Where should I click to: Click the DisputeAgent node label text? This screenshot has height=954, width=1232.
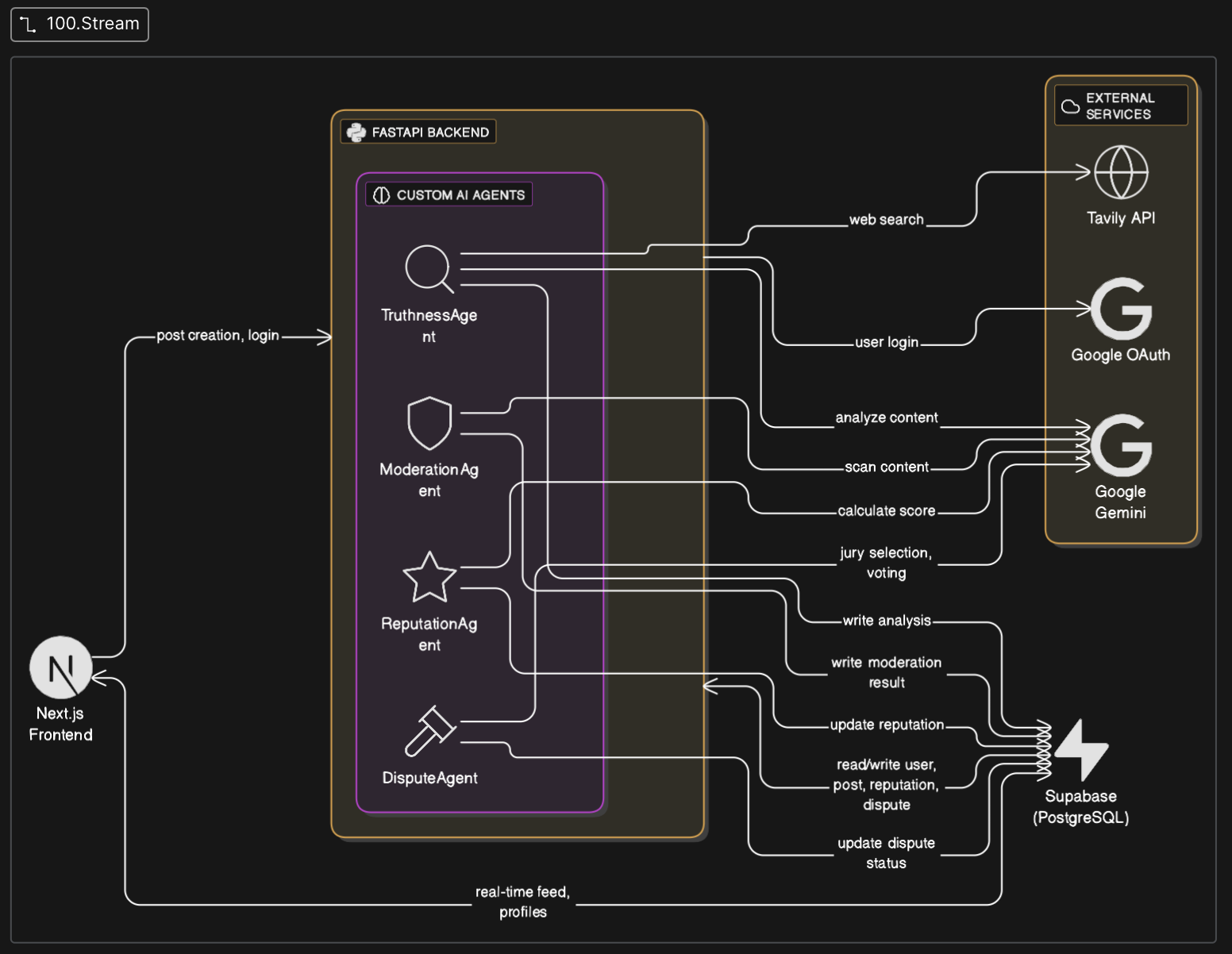pyautogui.click(x=429, y=778)
